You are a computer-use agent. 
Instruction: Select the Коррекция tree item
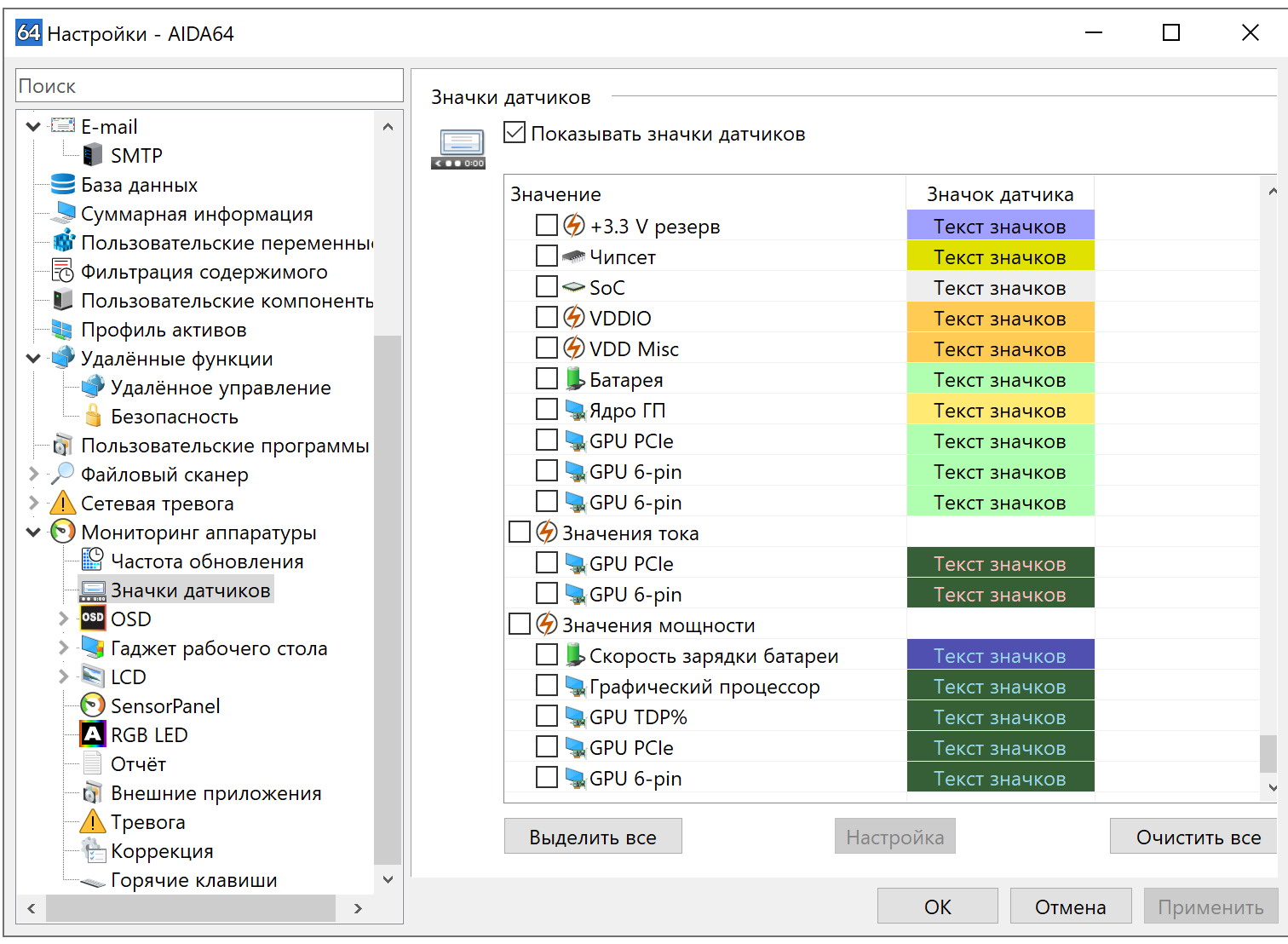pos(162,850)
